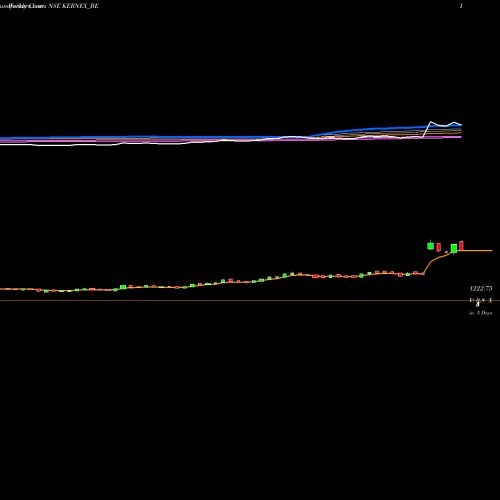Click the white indicator line's peak in the upper panel
The width and height of the screenshot is (500, 500).
[x=431, y=122]
